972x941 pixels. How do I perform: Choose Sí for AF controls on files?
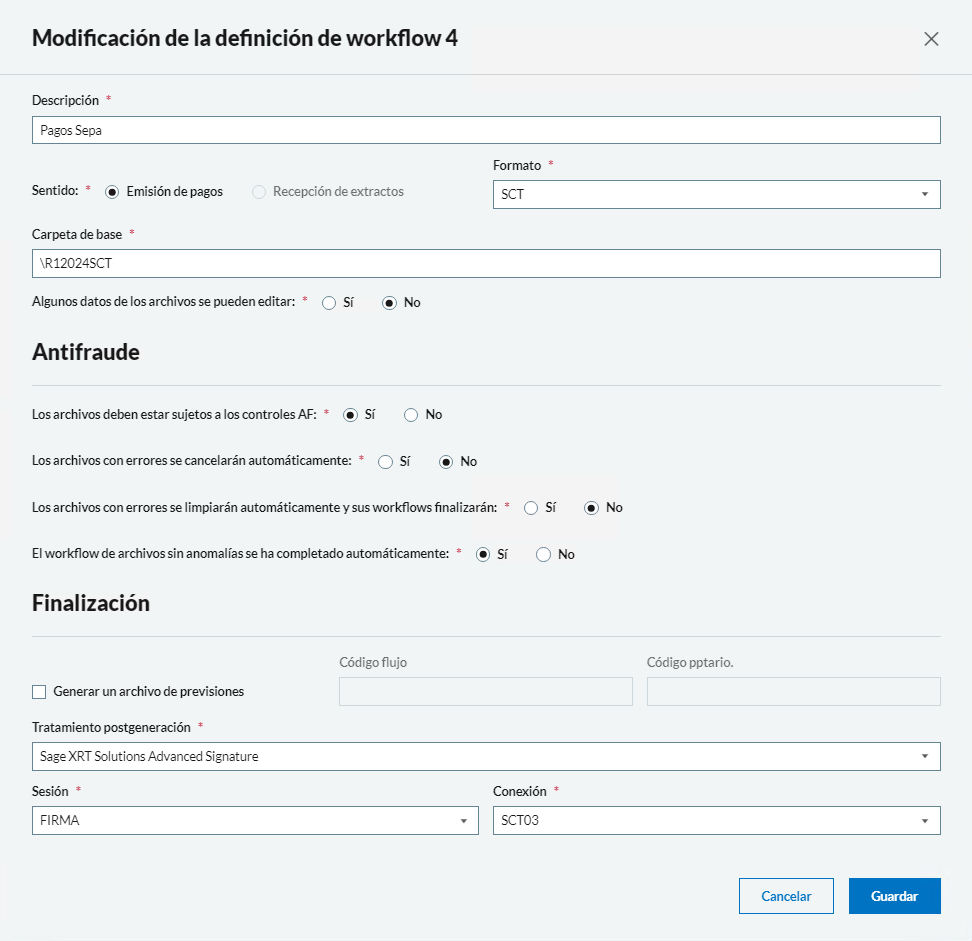[350, 415]
